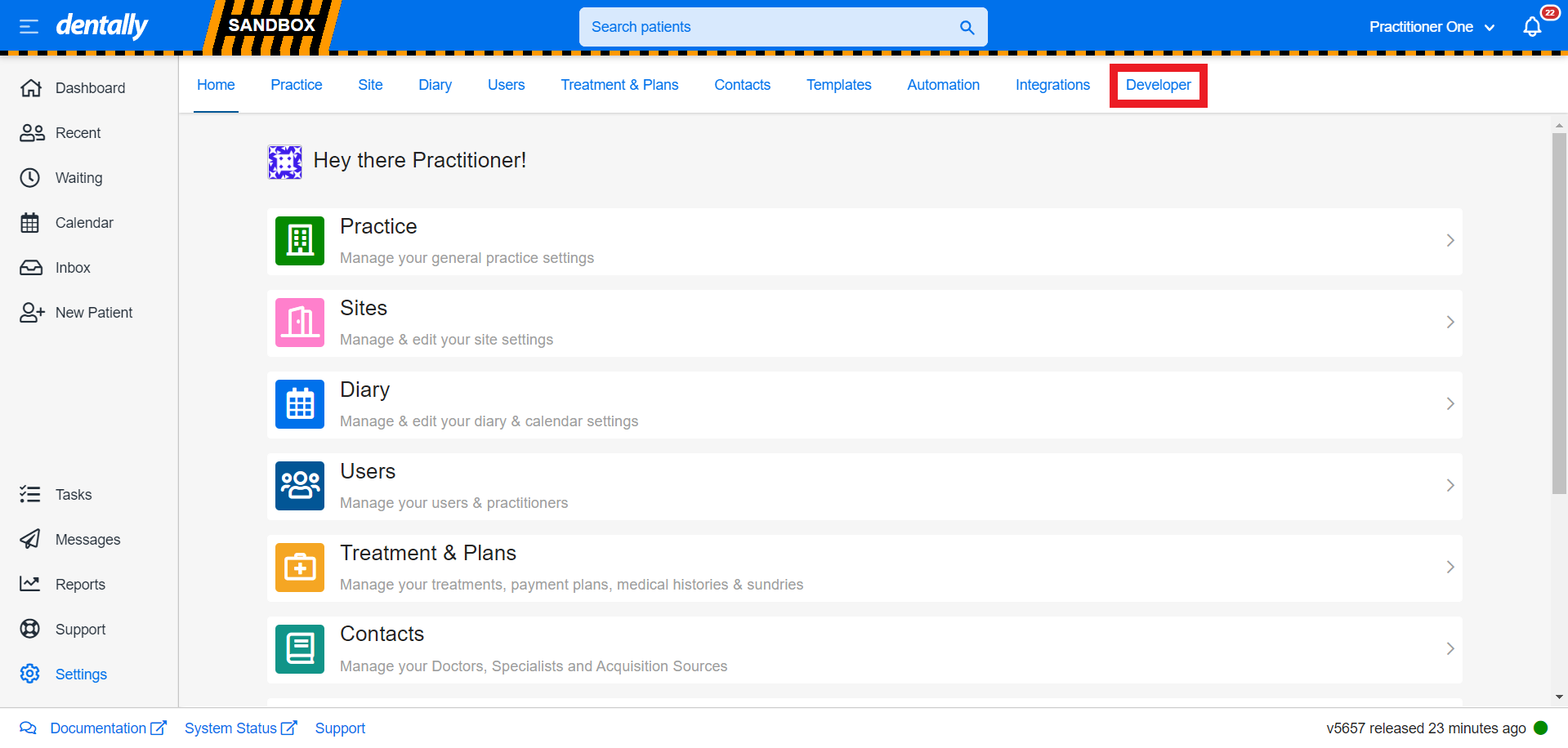Click the Search patients field
This screenshot has height=748, width=1568.
coord(783,27)
